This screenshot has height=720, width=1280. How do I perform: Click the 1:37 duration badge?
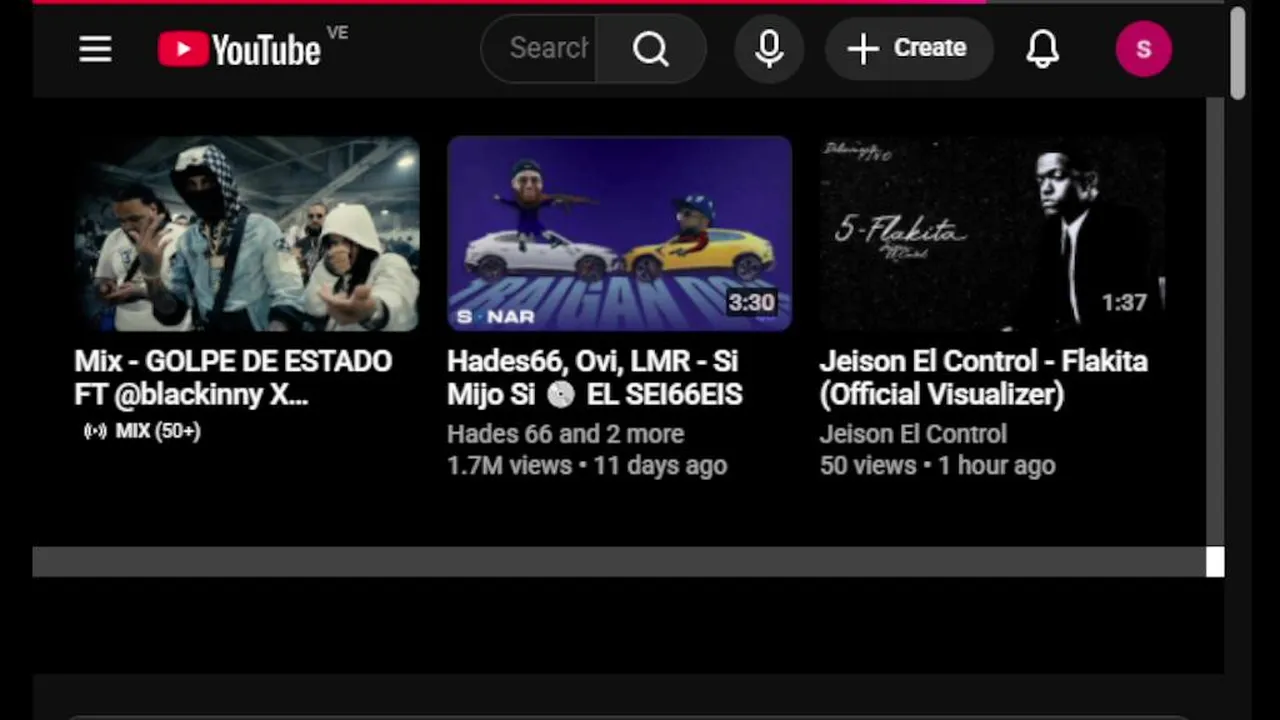coord(1124,302)
